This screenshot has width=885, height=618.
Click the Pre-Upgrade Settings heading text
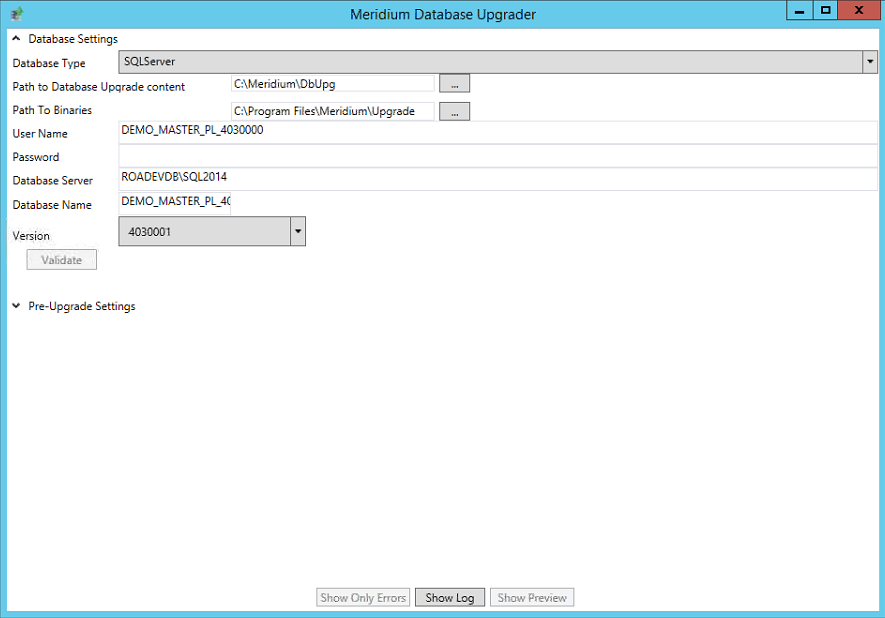pyautogui.click(x=82, y=306)
